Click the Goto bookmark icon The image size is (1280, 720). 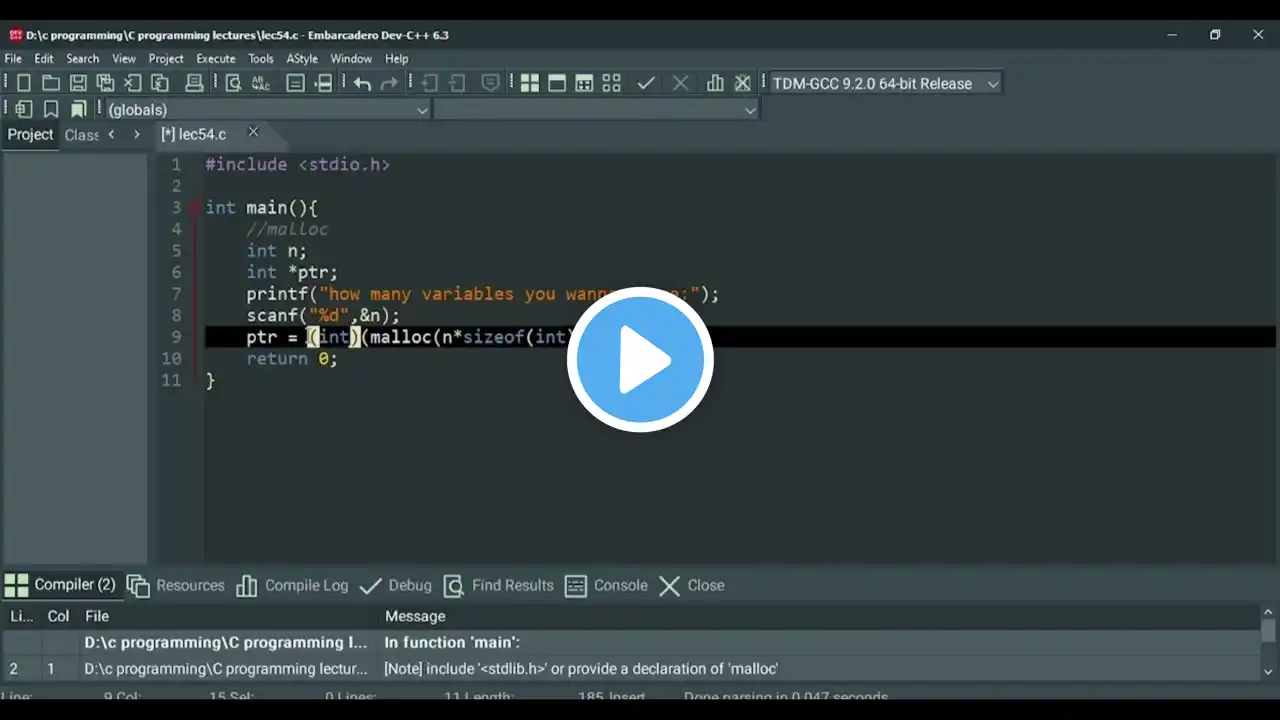[78, 109]
